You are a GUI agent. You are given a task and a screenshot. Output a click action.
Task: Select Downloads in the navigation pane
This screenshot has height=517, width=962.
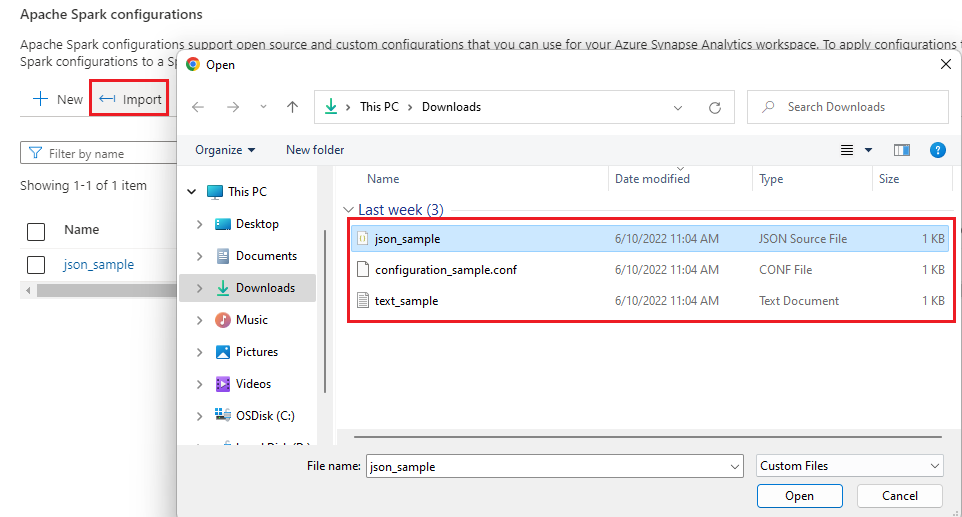(265, 288)
